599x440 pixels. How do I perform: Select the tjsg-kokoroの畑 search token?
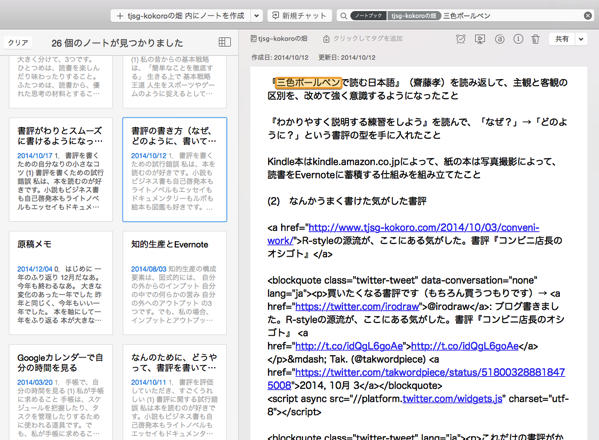(x=414, y=16)
